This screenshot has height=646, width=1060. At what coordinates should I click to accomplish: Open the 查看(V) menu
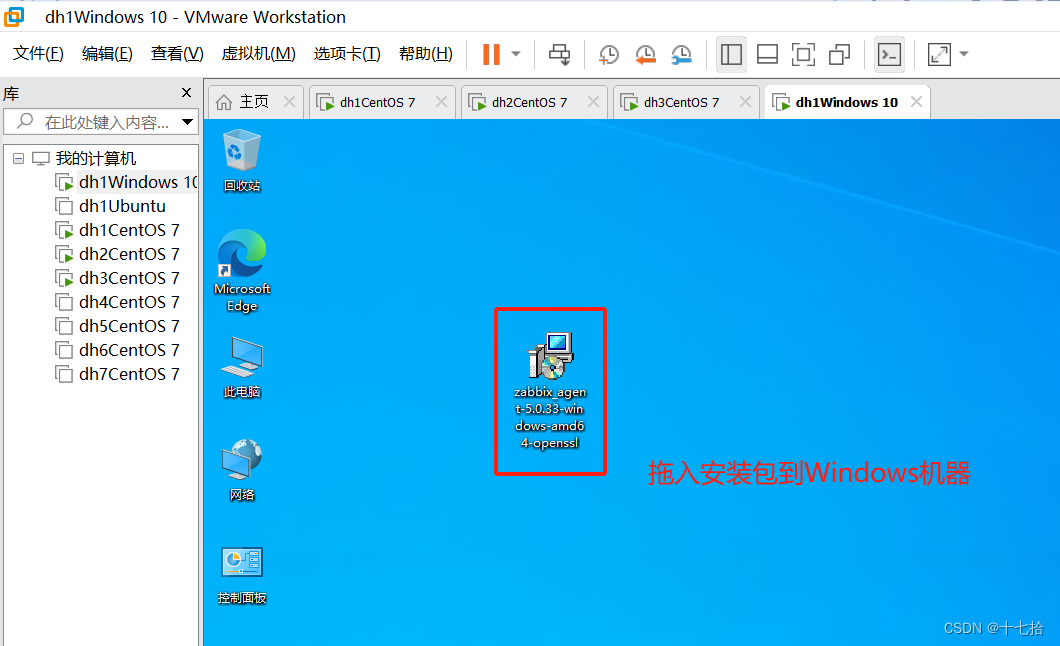[177, 53]
